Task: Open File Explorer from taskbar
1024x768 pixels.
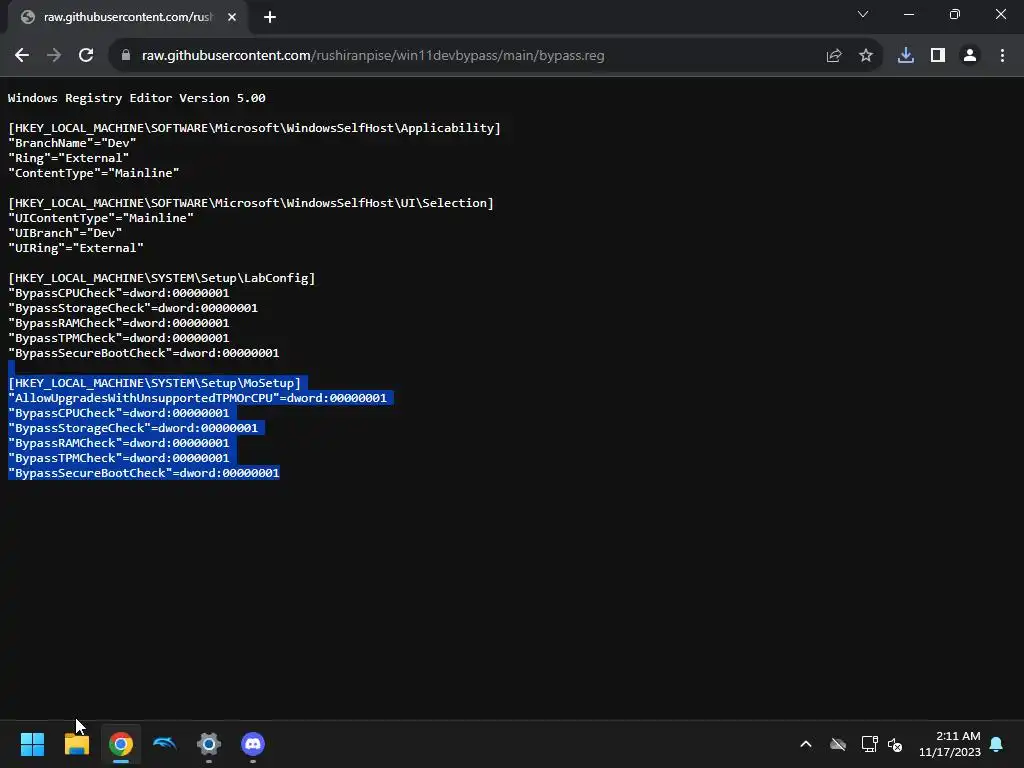Action: tap(76, 744)
